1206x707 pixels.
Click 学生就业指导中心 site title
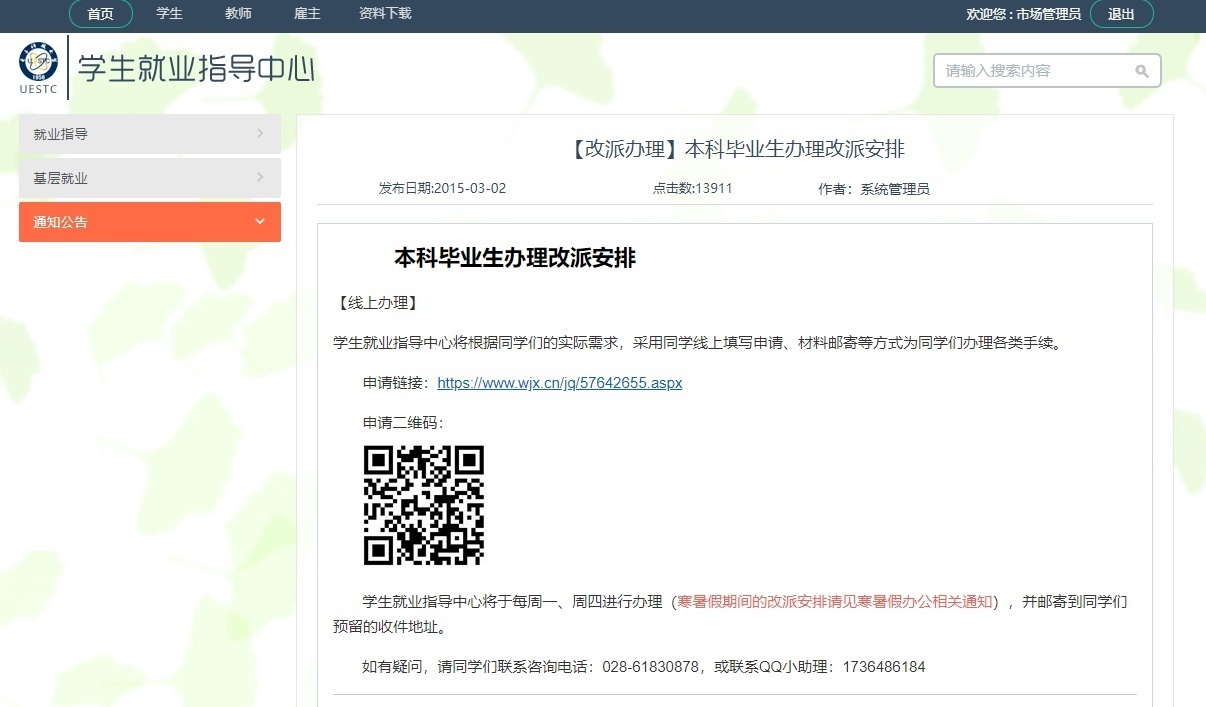coord(197,70)
